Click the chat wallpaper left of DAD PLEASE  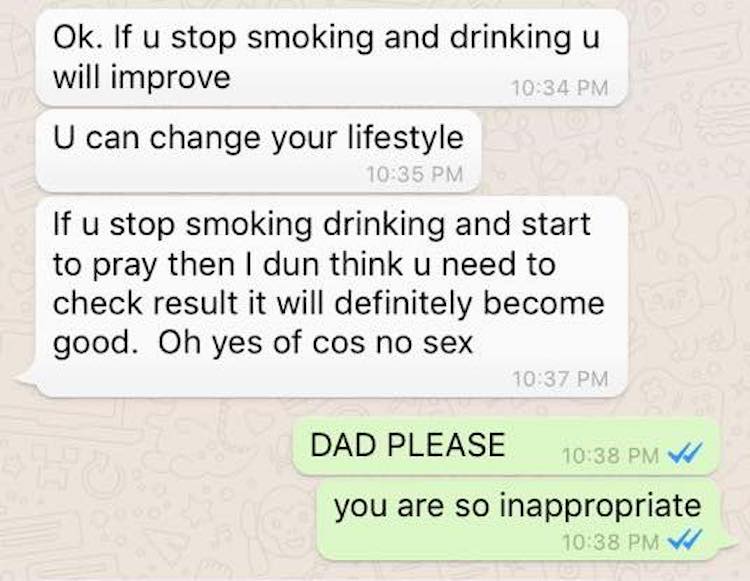[x=143, y=447]
